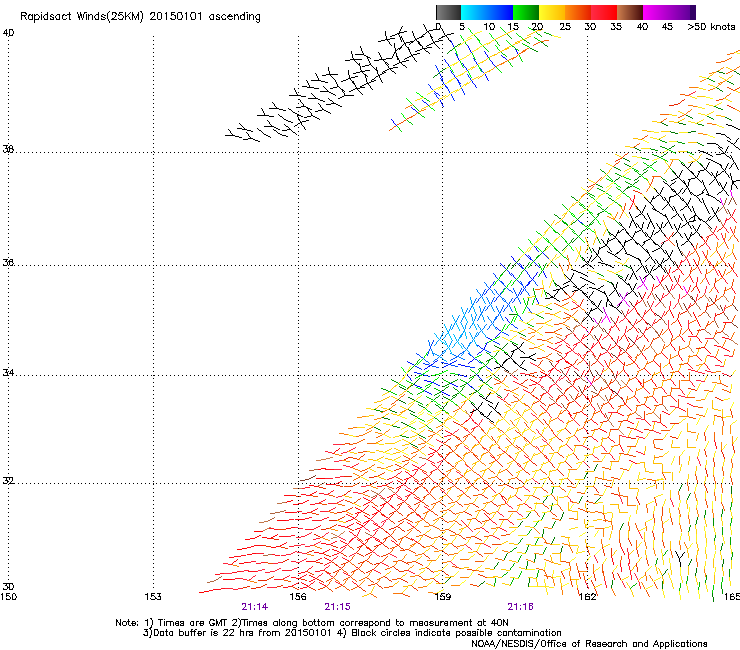The width and height of the screenshot is (740, 650).
Task: Click the cyan-blue 5-15 knots legend segment
Action: pyautogui.click(x=487, y=12)
